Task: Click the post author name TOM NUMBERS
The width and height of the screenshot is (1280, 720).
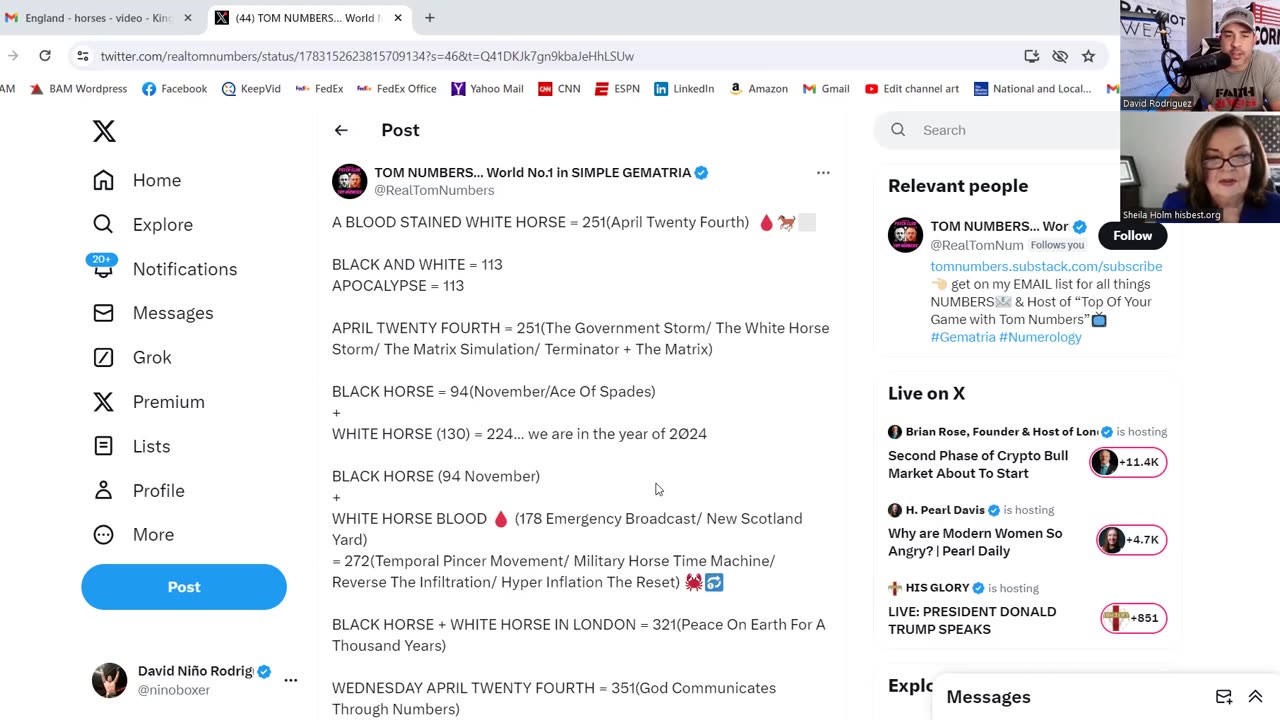Action: point(532,173)
